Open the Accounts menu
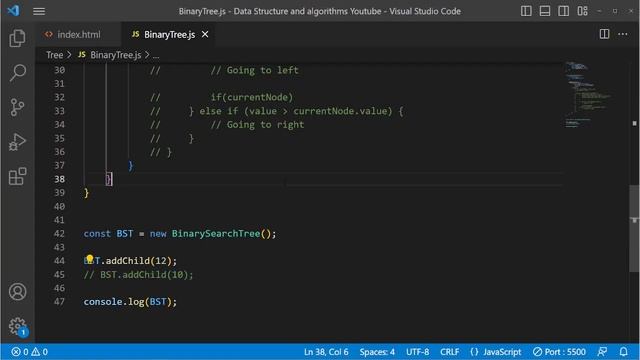640x360 pixels. point(18,291)
